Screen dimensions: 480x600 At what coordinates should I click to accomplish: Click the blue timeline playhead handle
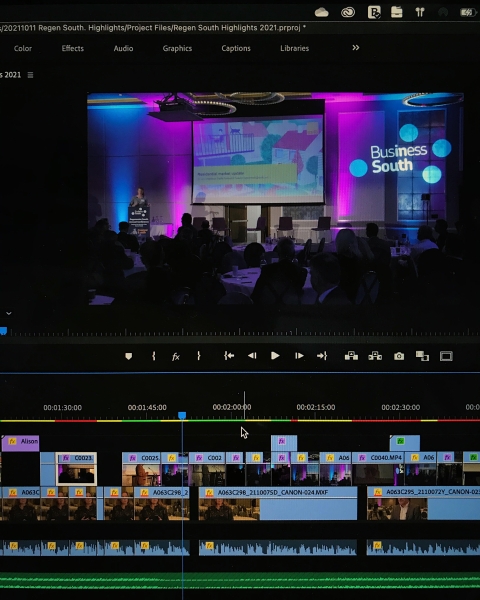tap(182, 416)
